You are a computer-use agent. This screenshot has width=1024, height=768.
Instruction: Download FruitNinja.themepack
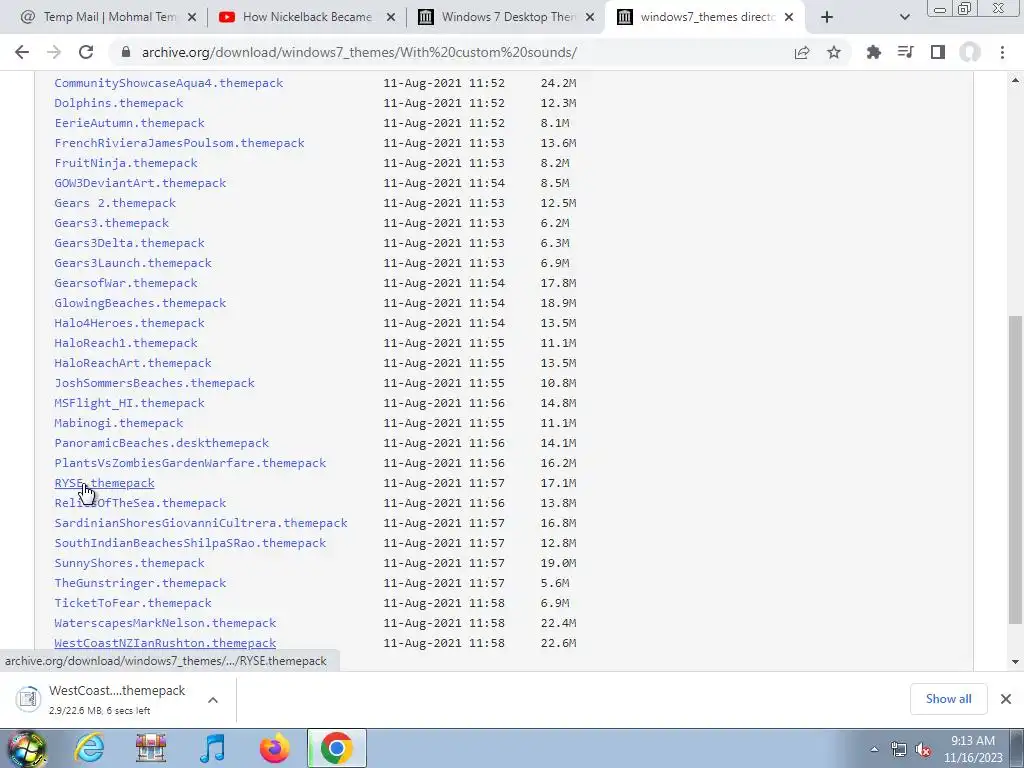pyautogui.click(x=126, y=163)
